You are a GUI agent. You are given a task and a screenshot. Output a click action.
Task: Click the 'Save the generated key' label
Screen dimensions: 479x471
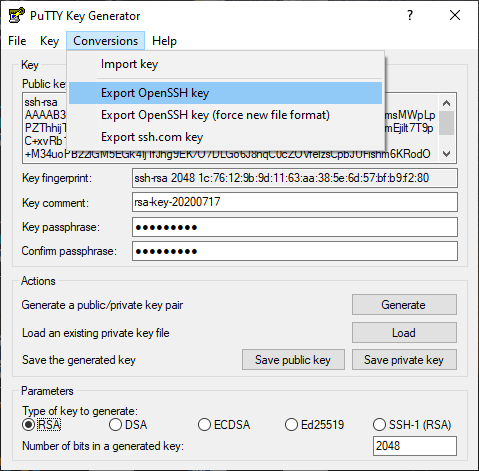pyautogui.click(x=79, y=360)
